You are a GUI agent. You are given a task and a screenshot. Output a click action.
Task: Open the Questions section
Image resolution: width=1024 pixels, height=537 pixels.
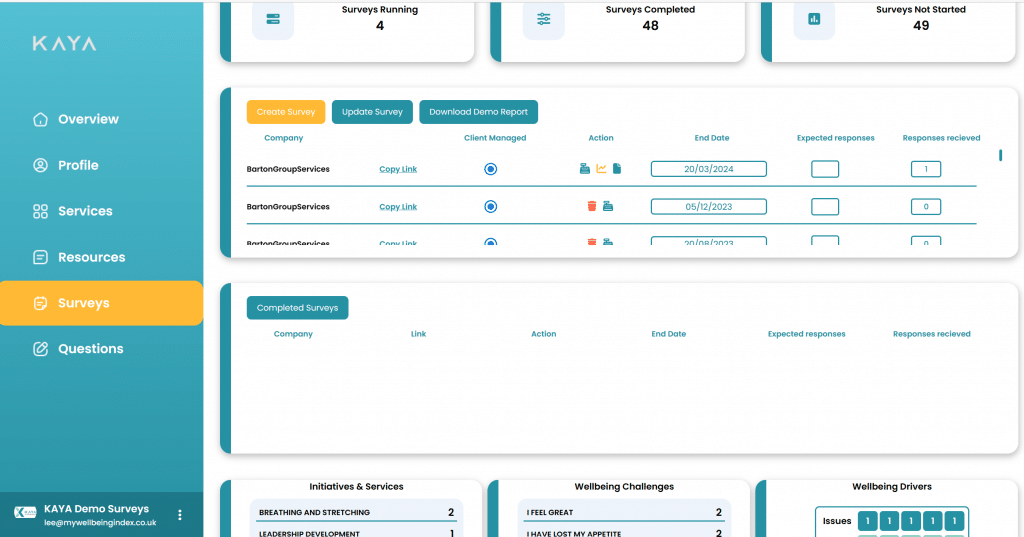click(90, 349)
